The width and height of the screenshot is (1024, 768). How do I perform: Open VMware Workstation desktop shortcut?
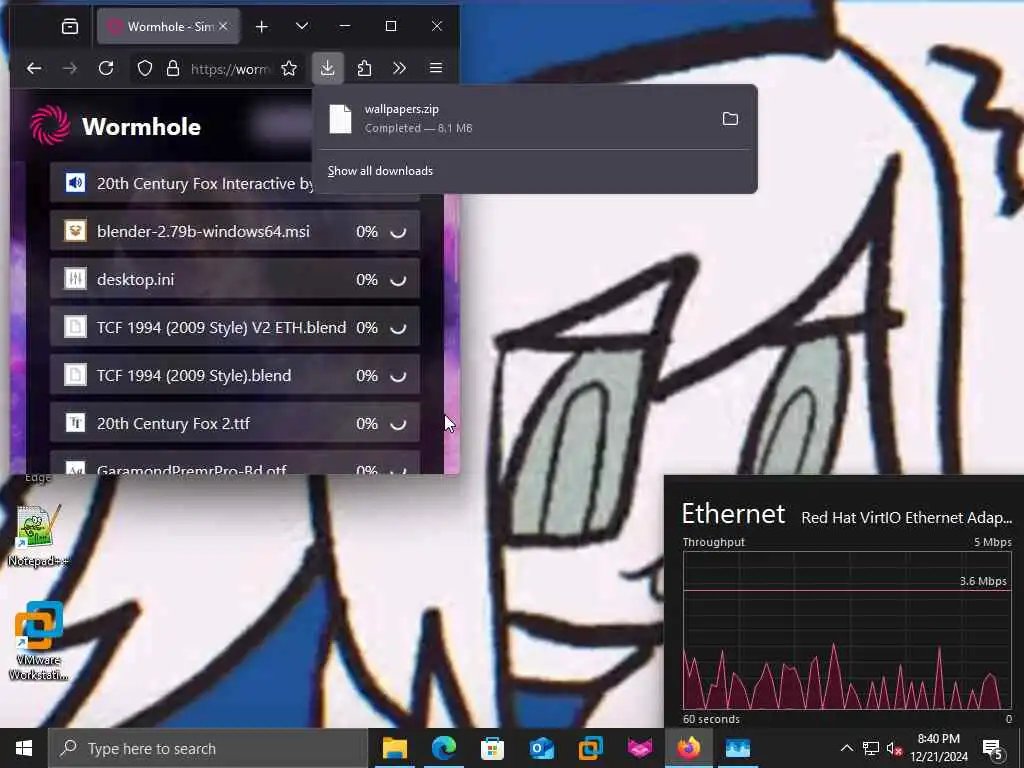[38, 640]
